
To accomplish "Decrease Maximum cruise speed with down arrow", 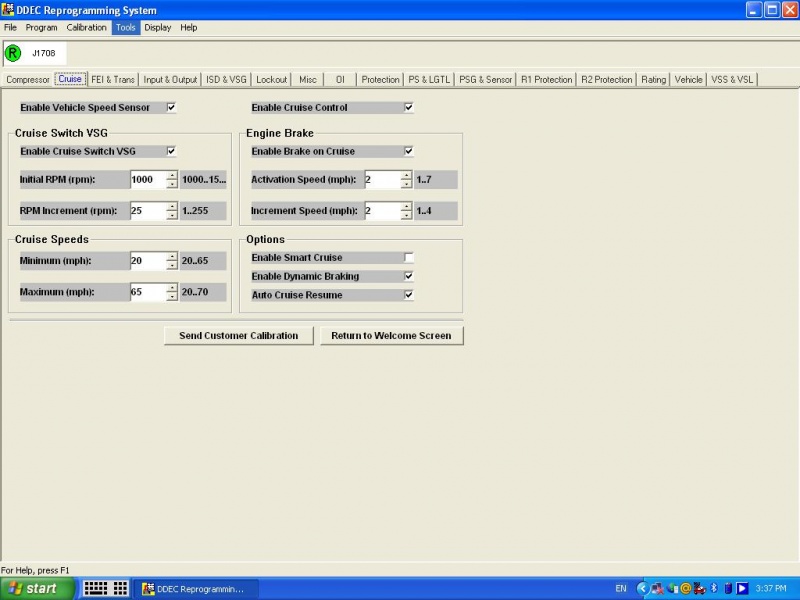I will point(172,297).
